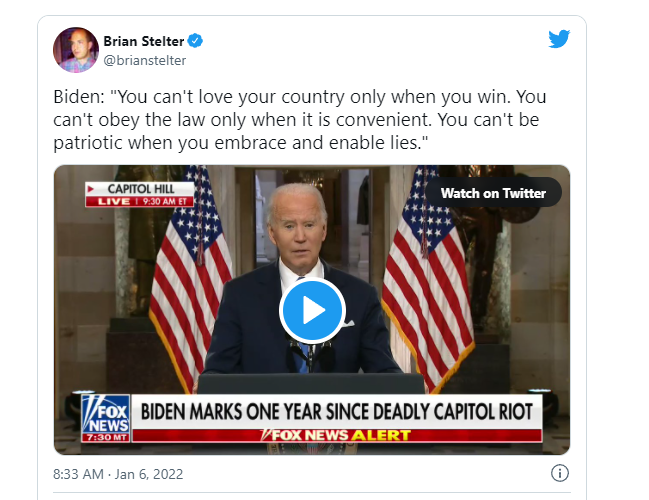Open the @brianstelter handle link
649x500 pixels.
pyautogui.click(x=144, y=60)
